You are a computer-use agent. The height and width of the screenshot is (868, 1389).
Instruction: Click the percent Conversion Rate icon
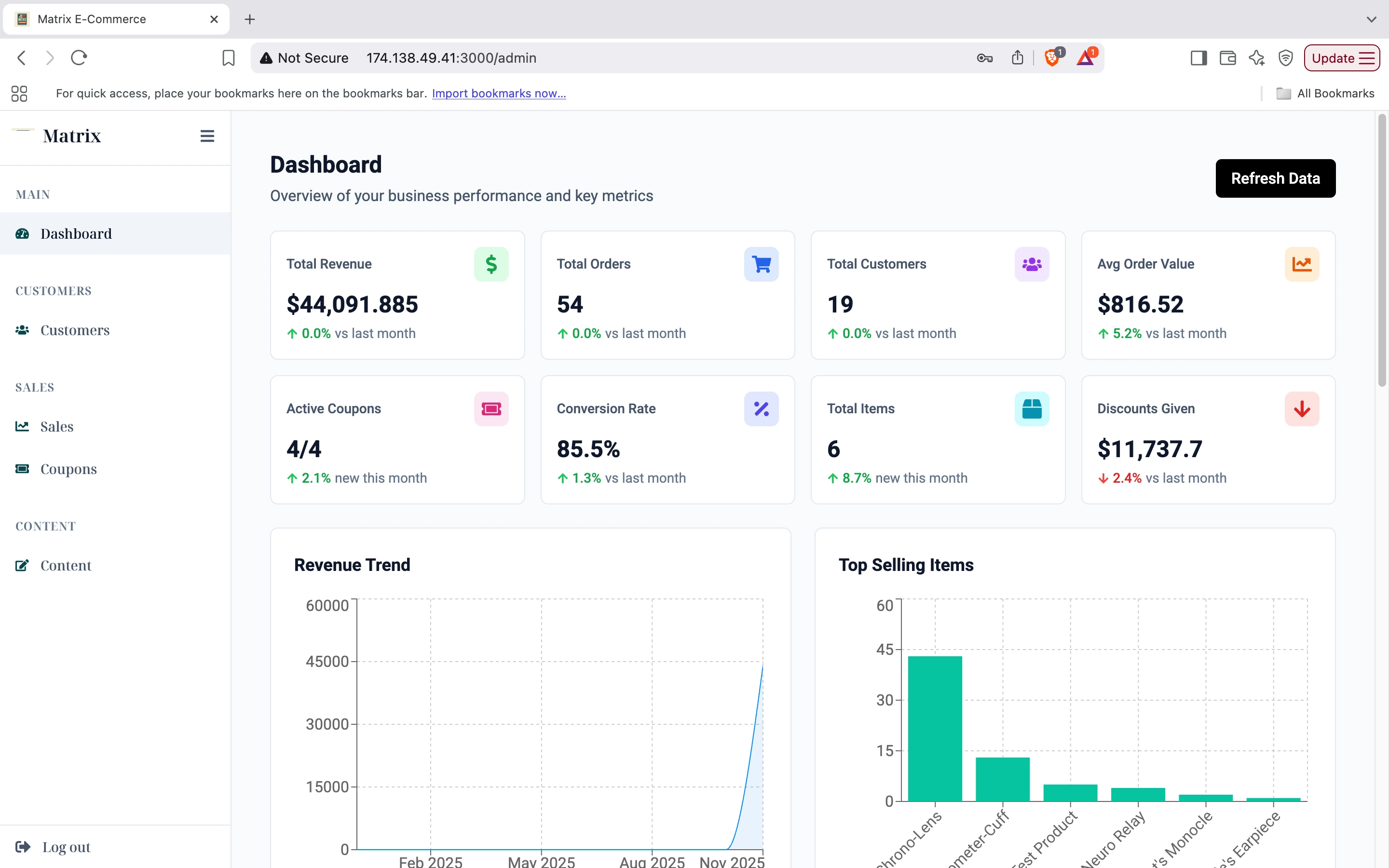[x=761, y=409]
